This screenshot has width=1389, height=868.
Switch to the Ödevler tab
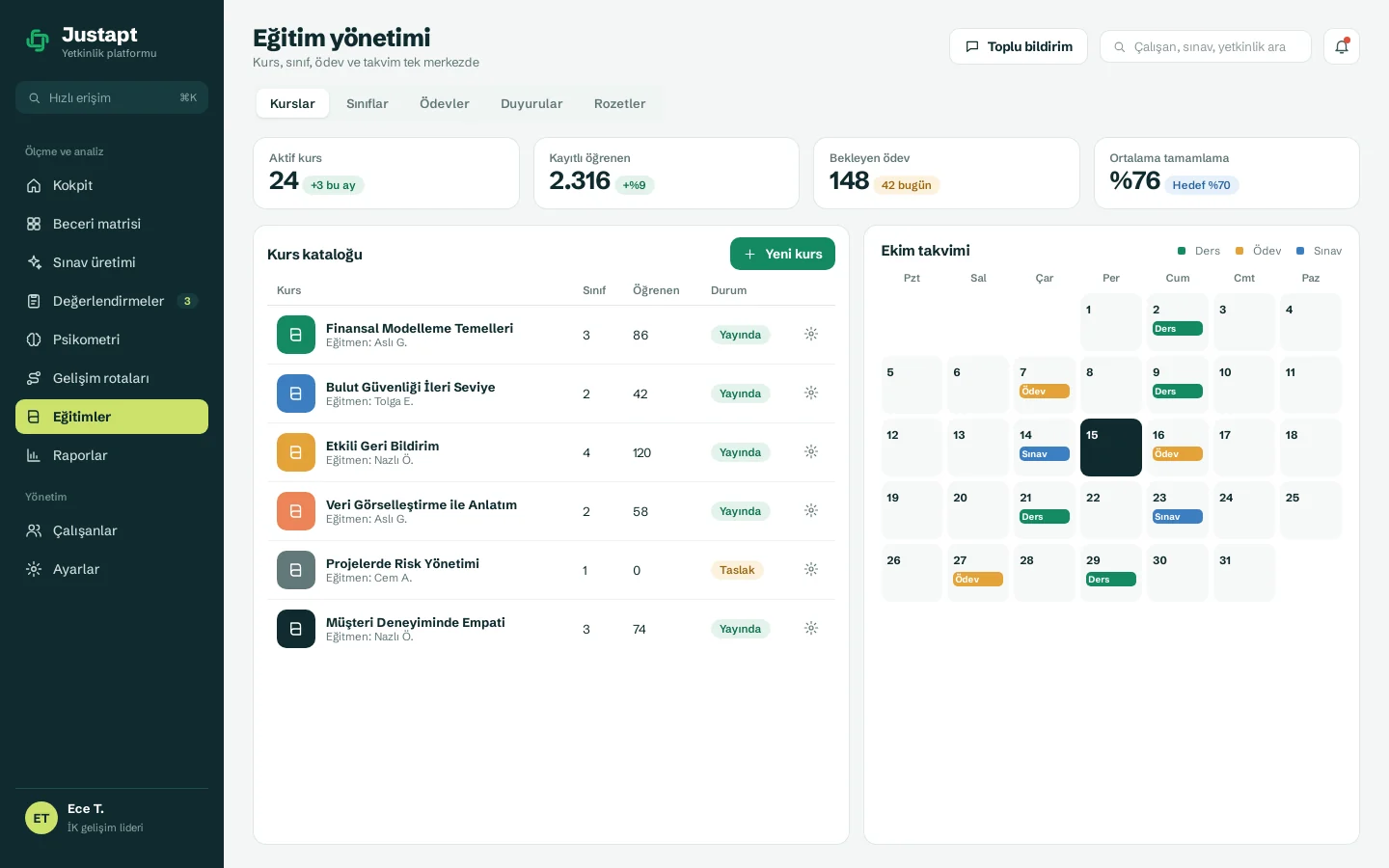[445, 103]
